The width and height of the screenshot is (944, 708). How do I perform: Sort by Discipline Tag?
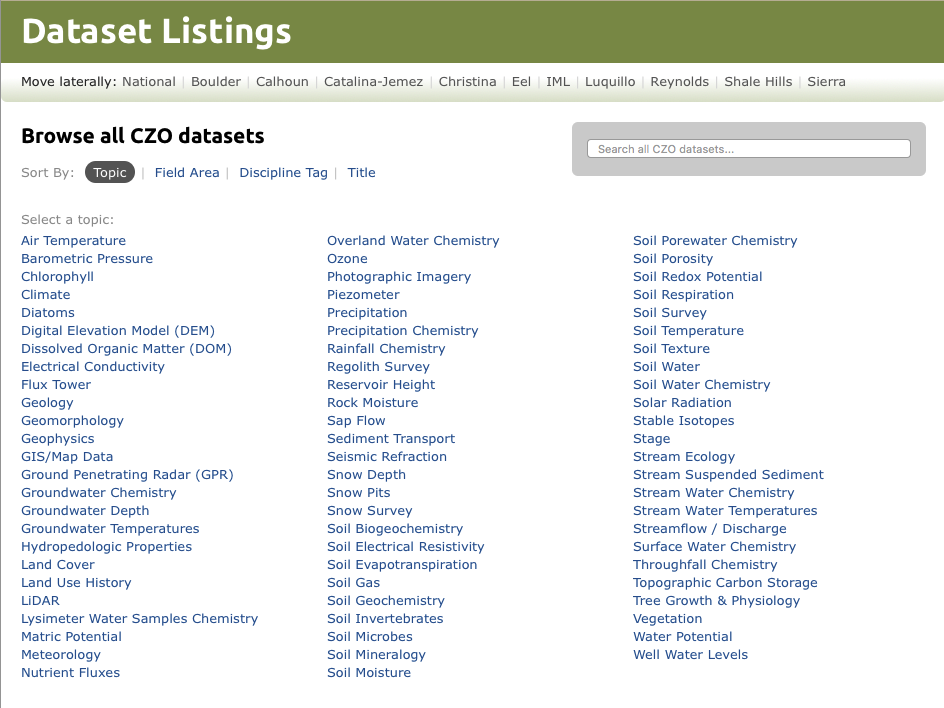(284, 173)
